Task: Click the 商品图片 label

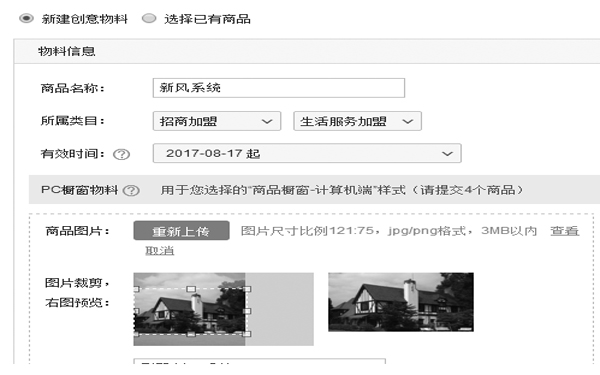Action: point(78,231)
